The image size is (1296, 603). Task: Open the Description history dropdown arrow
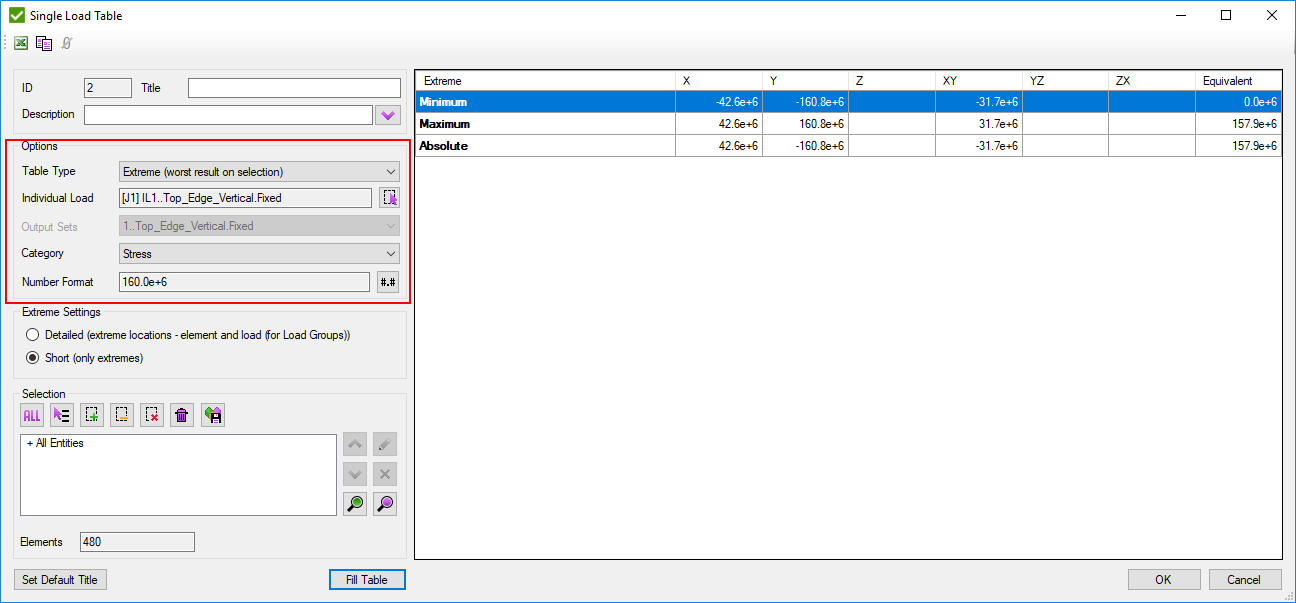click(x=388, y=115)
